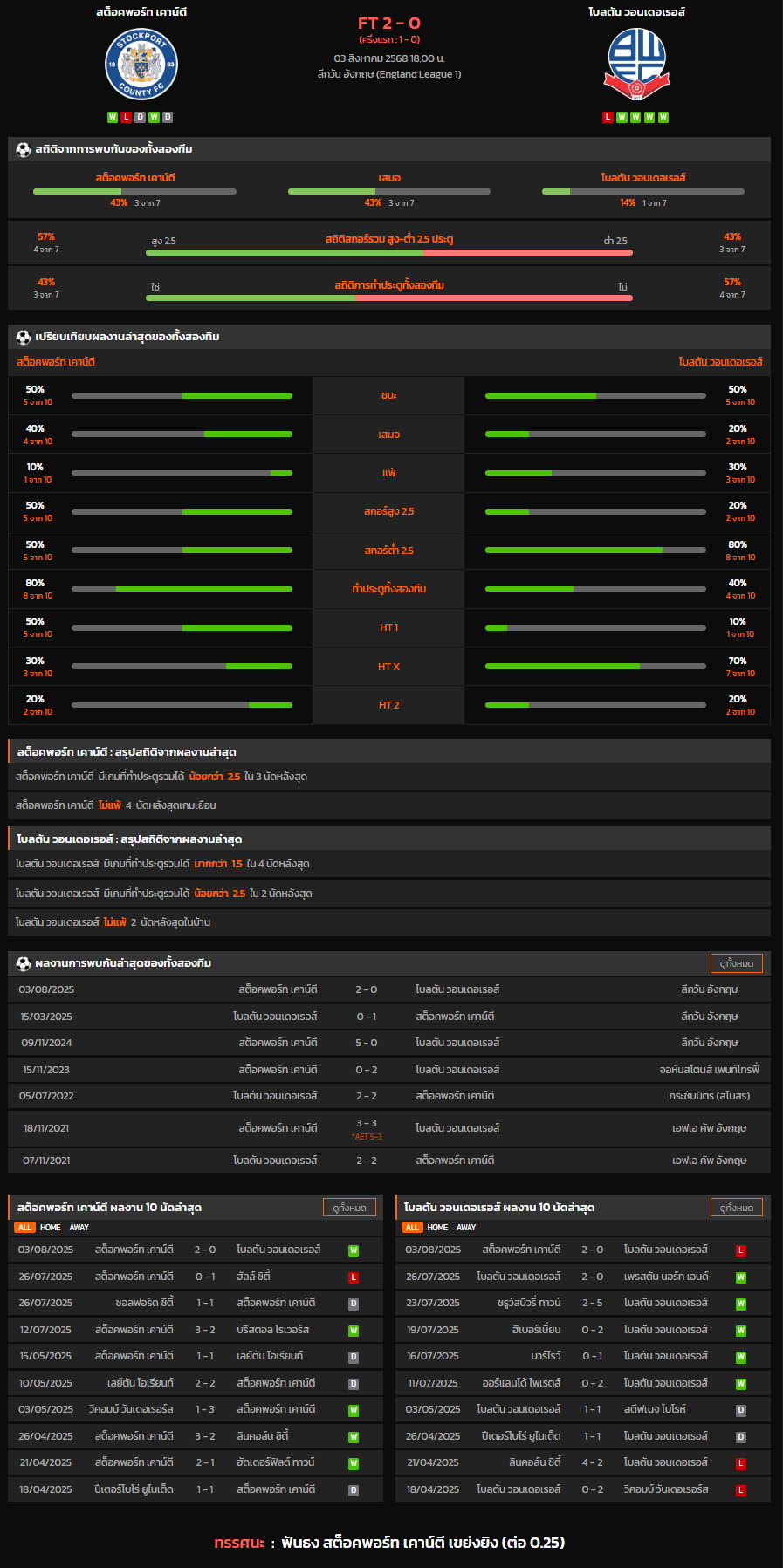Click the ทำประตูทั้งสองทีม comparison label
Screen dimensions: 783x1568
pos(389,589)
